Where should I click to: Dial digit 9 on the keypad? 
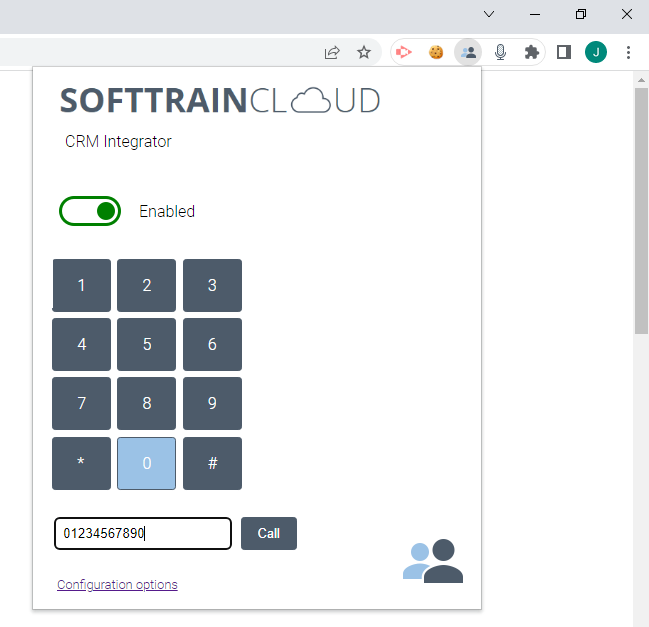212,404
